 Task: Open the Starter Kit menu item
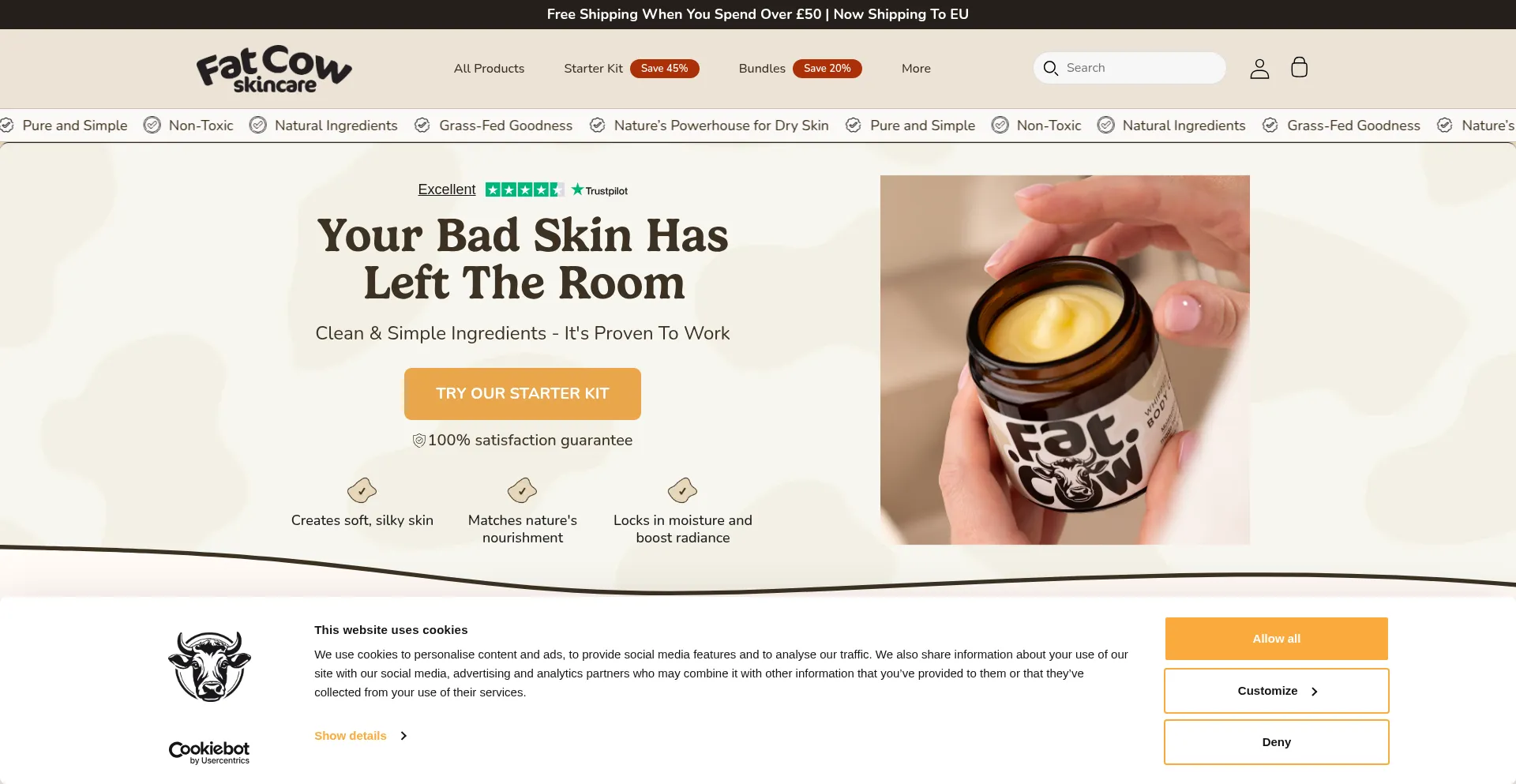594,69
